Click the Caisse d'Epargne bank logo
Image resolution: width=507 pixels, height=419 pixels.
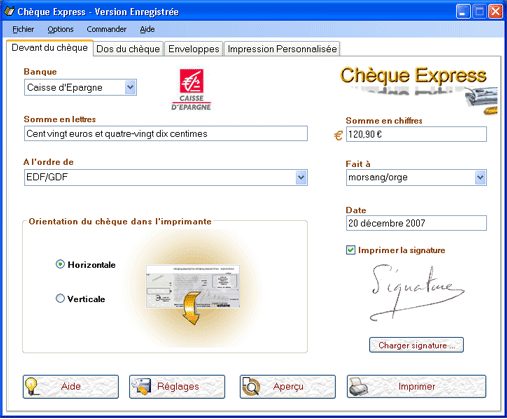click(191, 90)
